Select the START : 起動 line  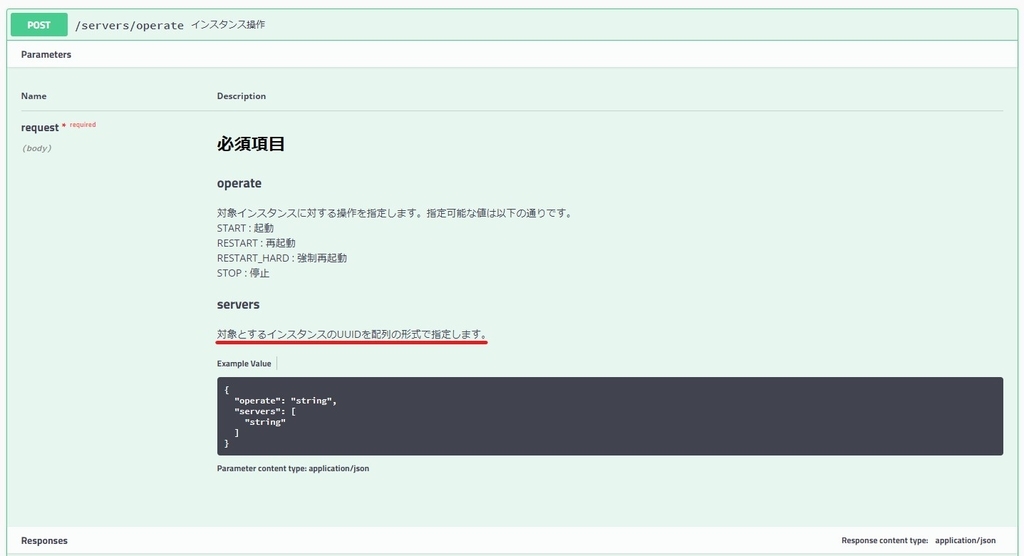point(245,228)
